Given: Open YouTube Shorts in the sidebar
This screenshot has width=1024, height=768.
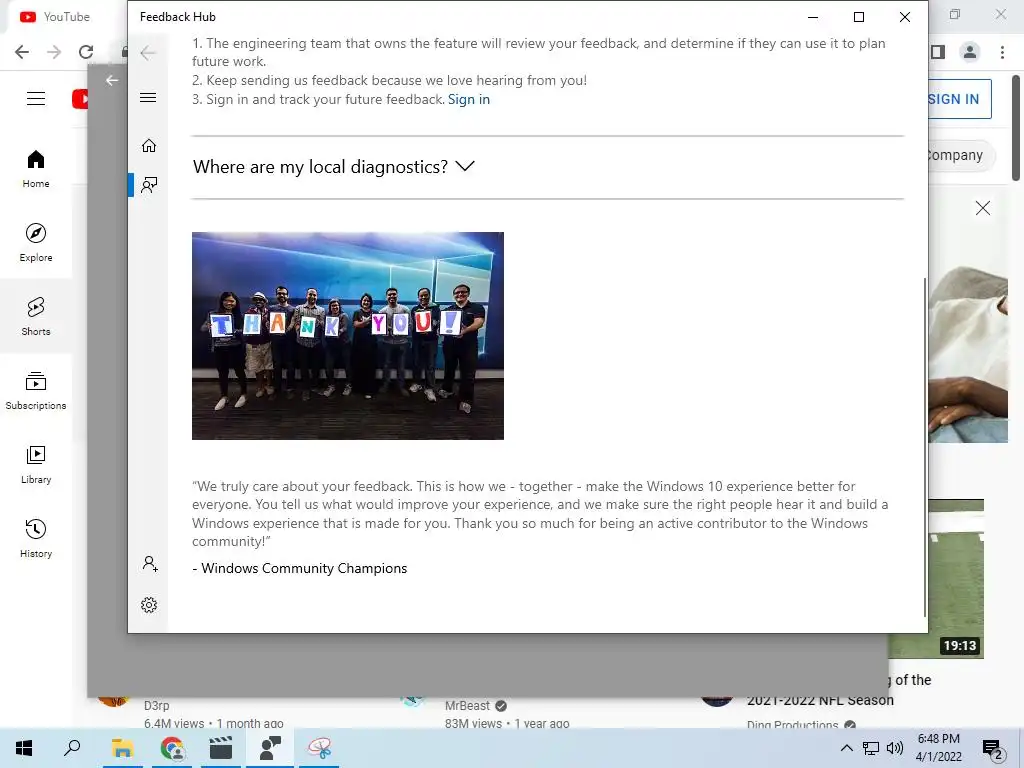Looking at the screenshot, I should click(36, 316).
